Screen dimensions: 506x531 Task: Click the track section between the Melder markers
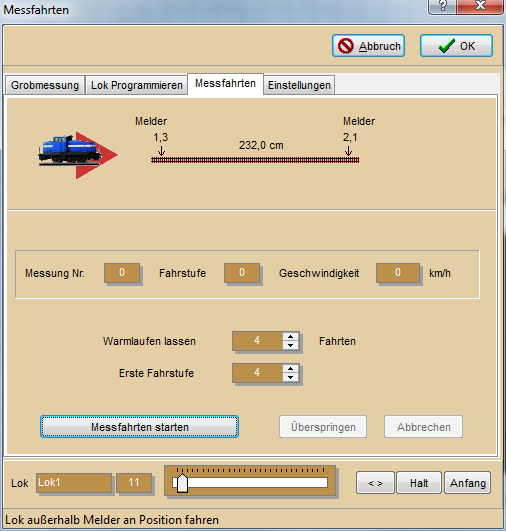255,160
